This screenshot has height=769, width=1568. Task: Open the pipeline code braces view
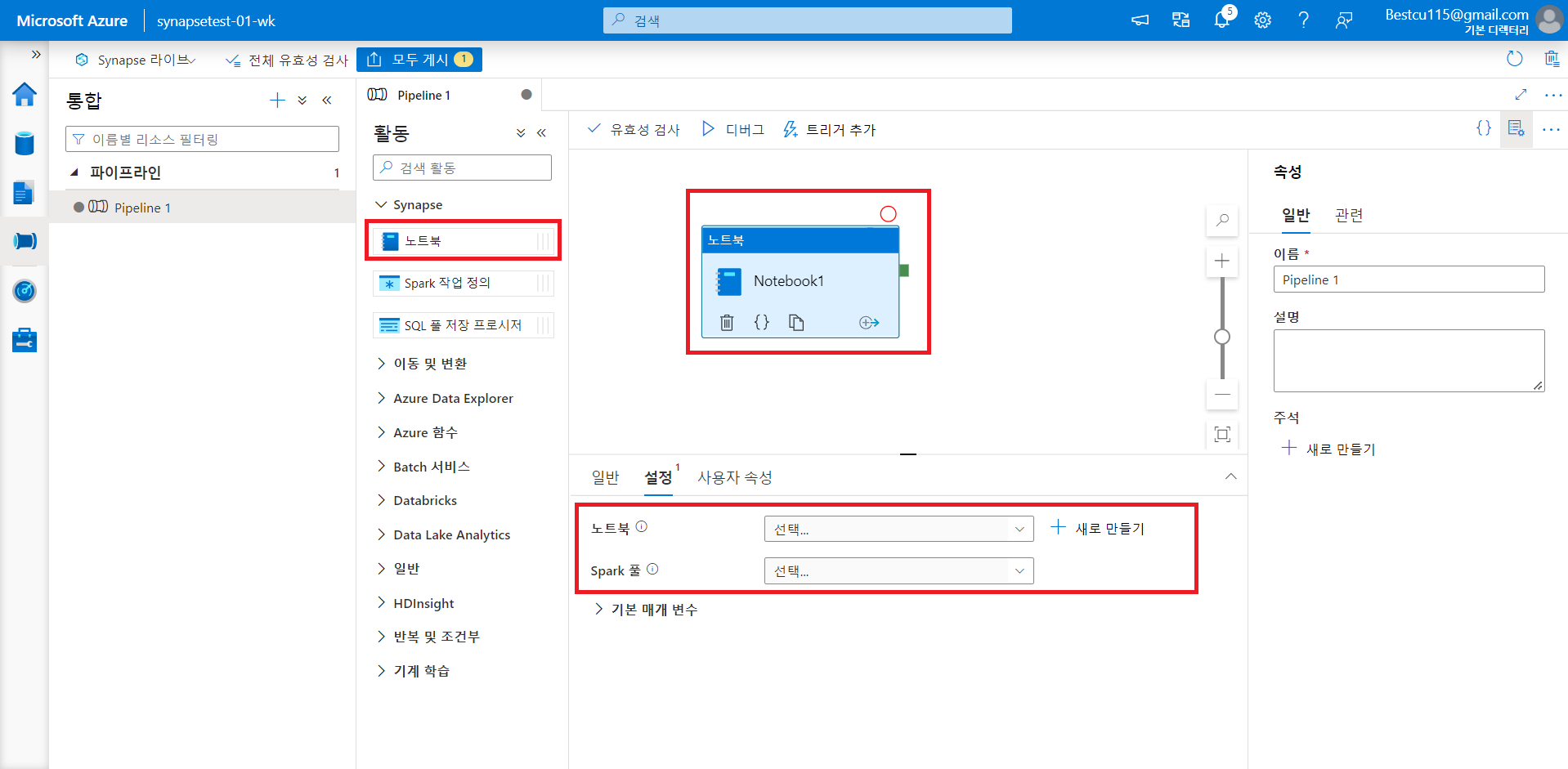pos(1484,128)
